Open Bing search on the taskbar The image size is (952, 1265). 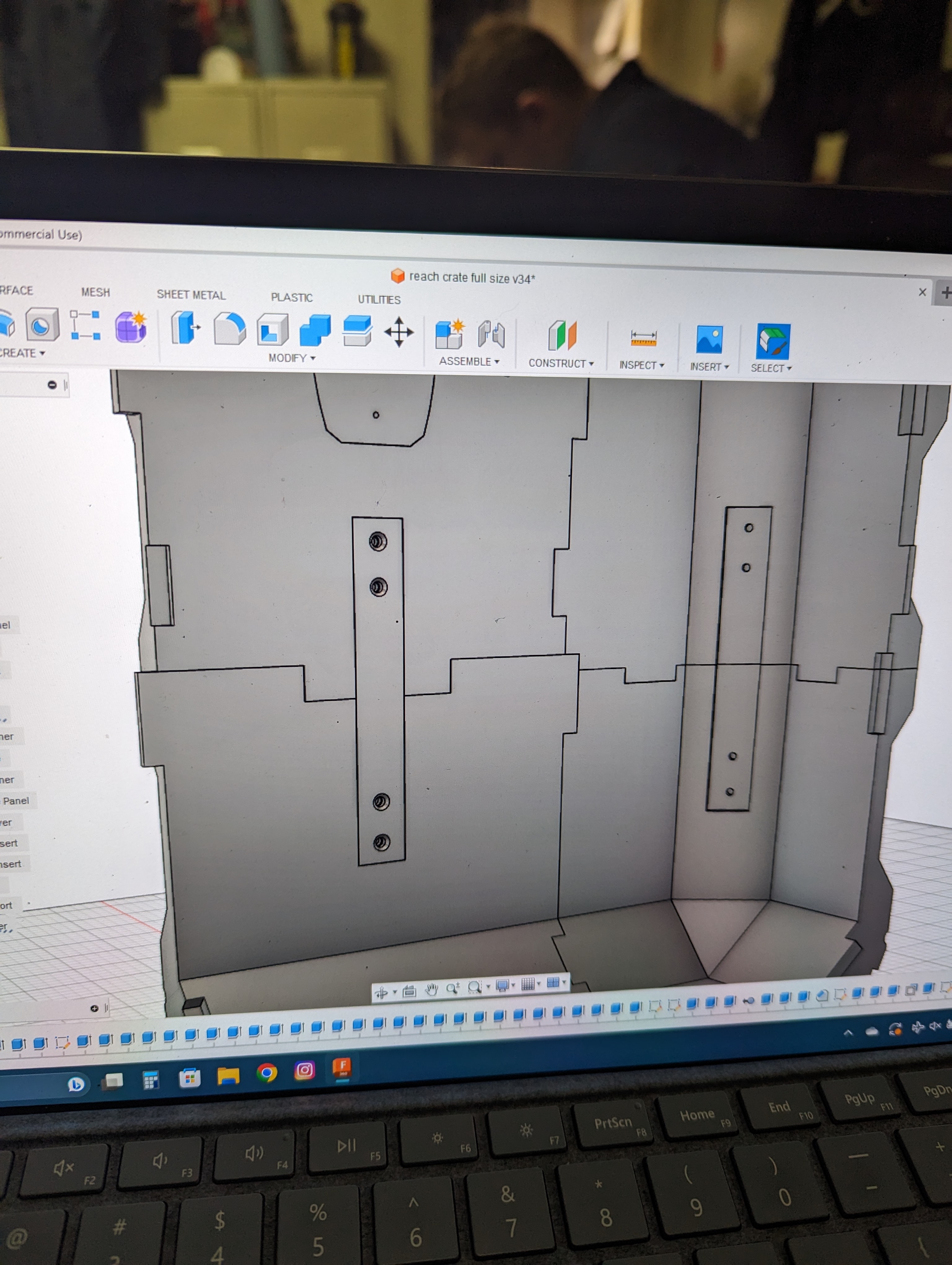pos(75,1084)
